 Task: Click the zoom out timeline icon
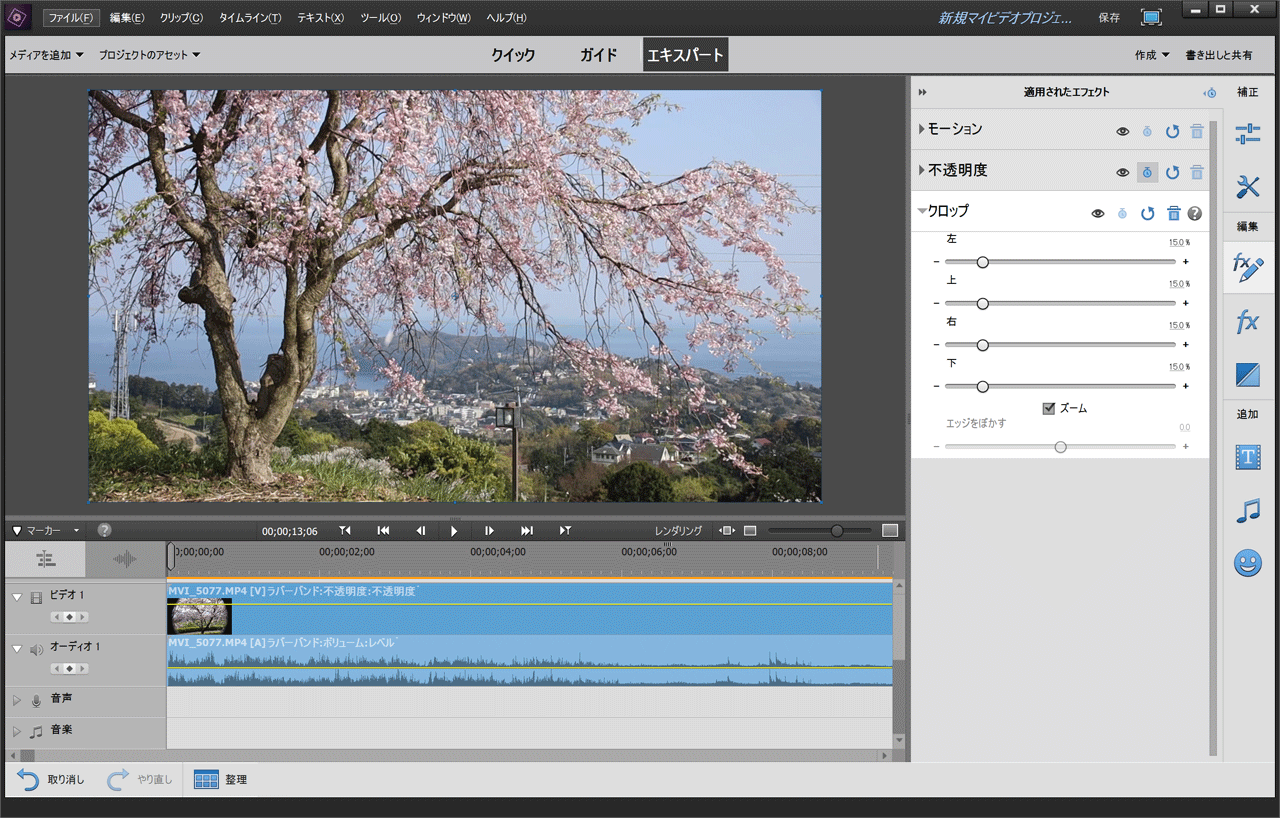click(x=751, y=530)
